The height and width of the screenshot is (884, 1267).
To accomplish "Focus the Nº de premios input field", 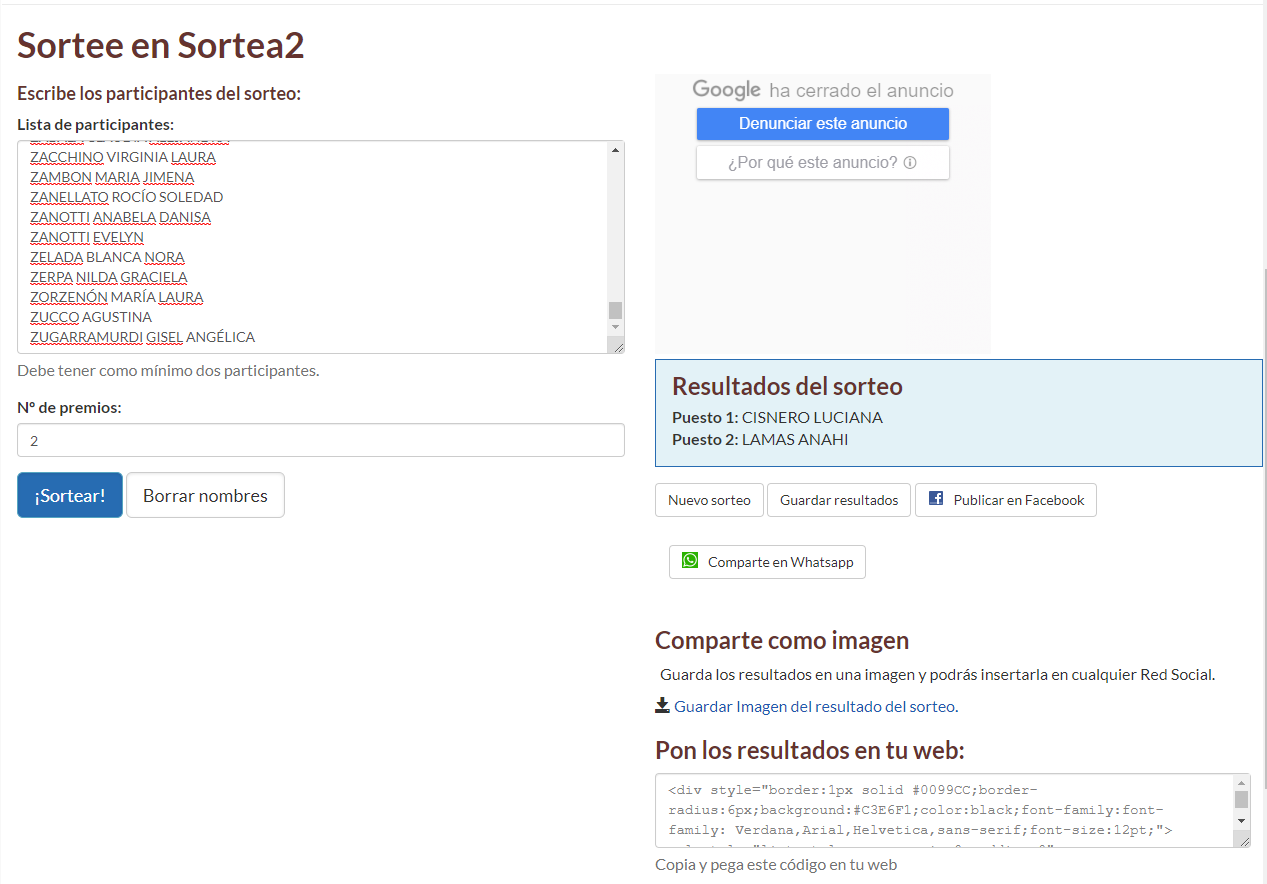I will coord(321,440).
